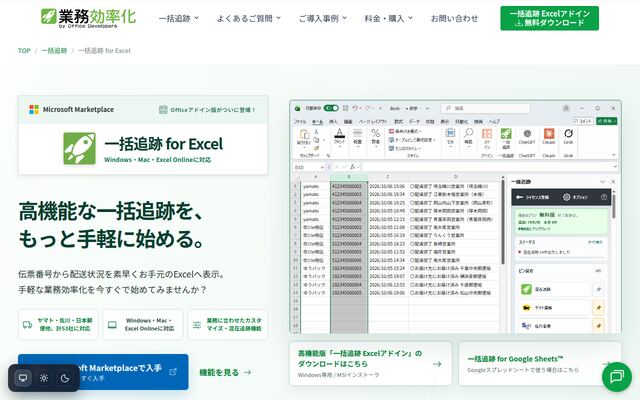Collapse the 一括追跡 task pane chevron
Image resolution: width=640 pixels, height=400 pixels.
(602, 182)
